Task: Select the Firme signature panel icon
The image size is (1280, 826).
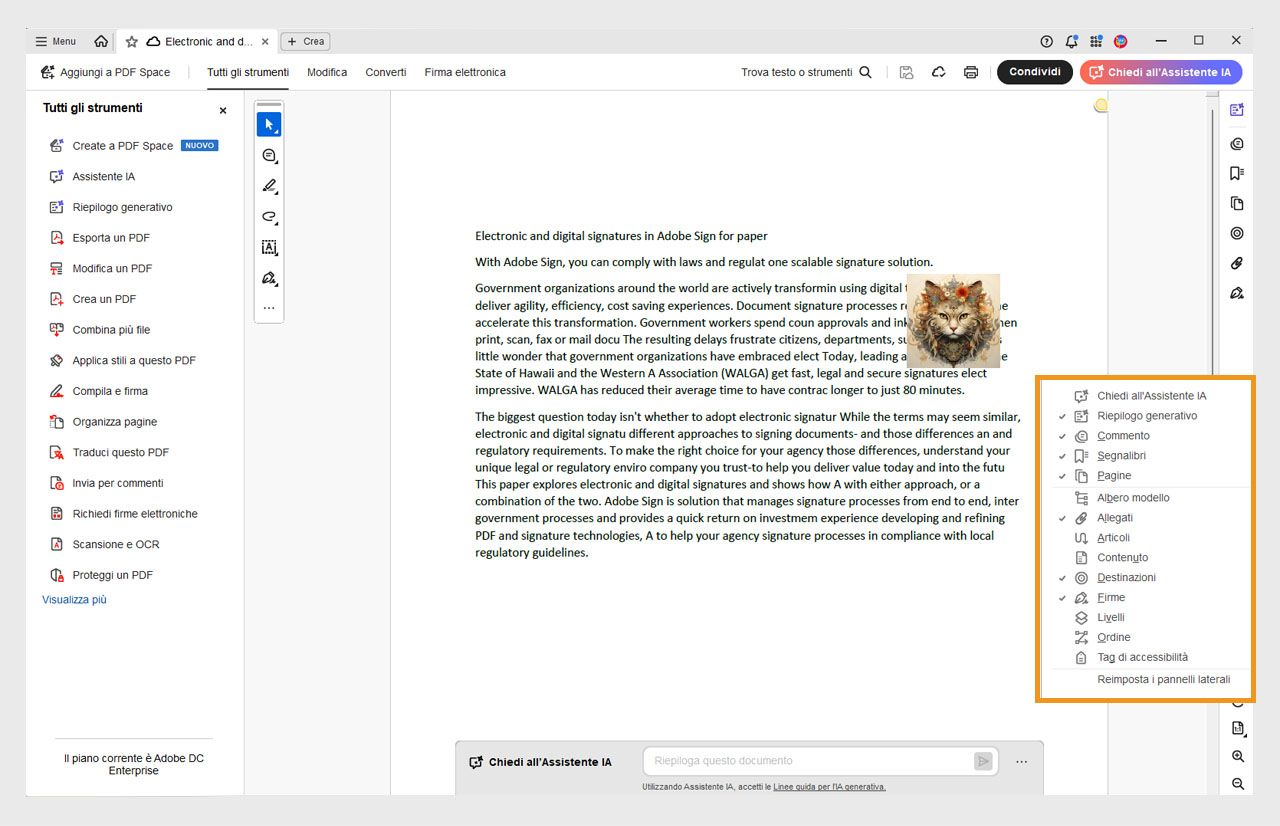Action: [x=1236, y=293]
